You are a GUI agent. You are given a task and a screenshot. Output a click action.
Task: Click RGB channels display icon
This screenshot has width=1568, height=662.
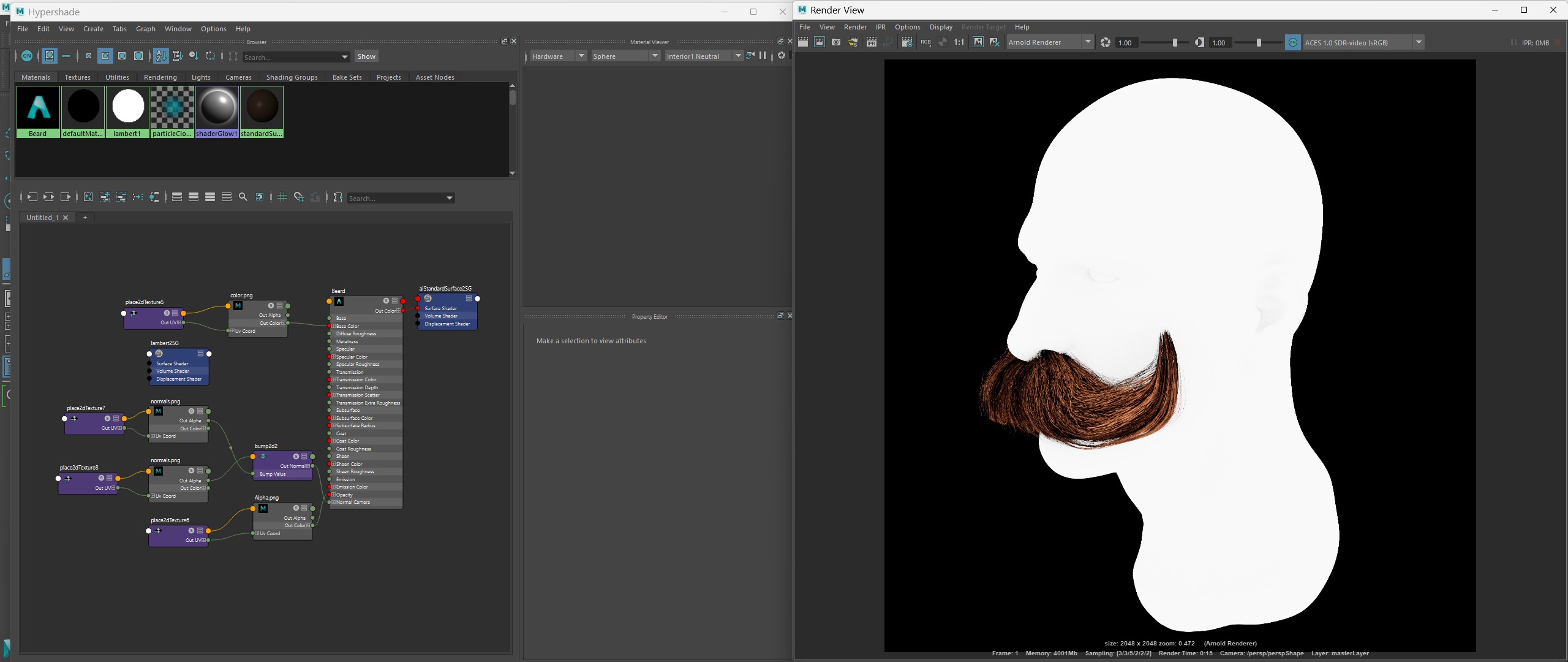pyautogui.click(x=925, y=42)
